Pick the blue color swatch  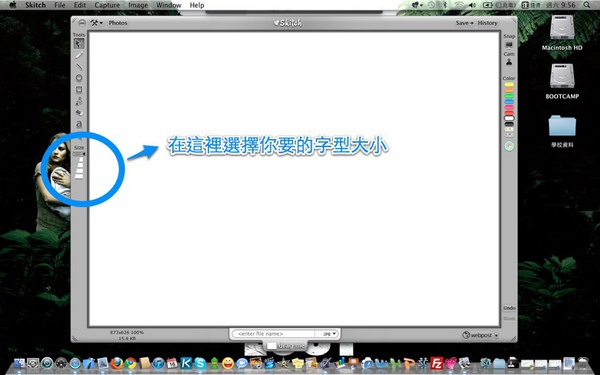pos(509,102)
